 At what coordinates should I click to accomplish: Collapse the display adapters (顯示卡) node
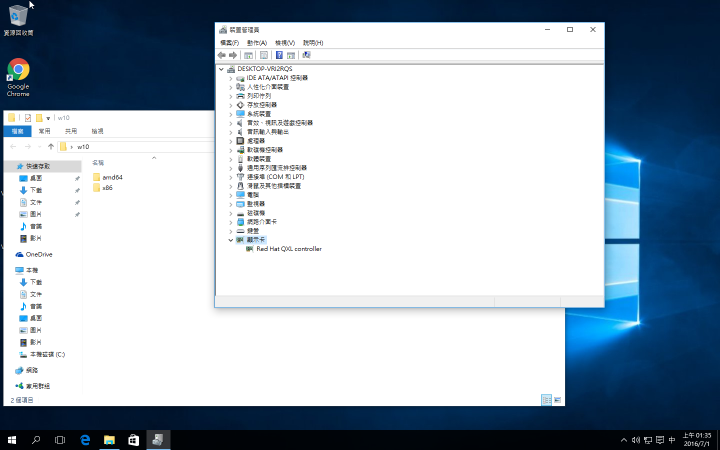pyautogui.click(x=231, y=240)
